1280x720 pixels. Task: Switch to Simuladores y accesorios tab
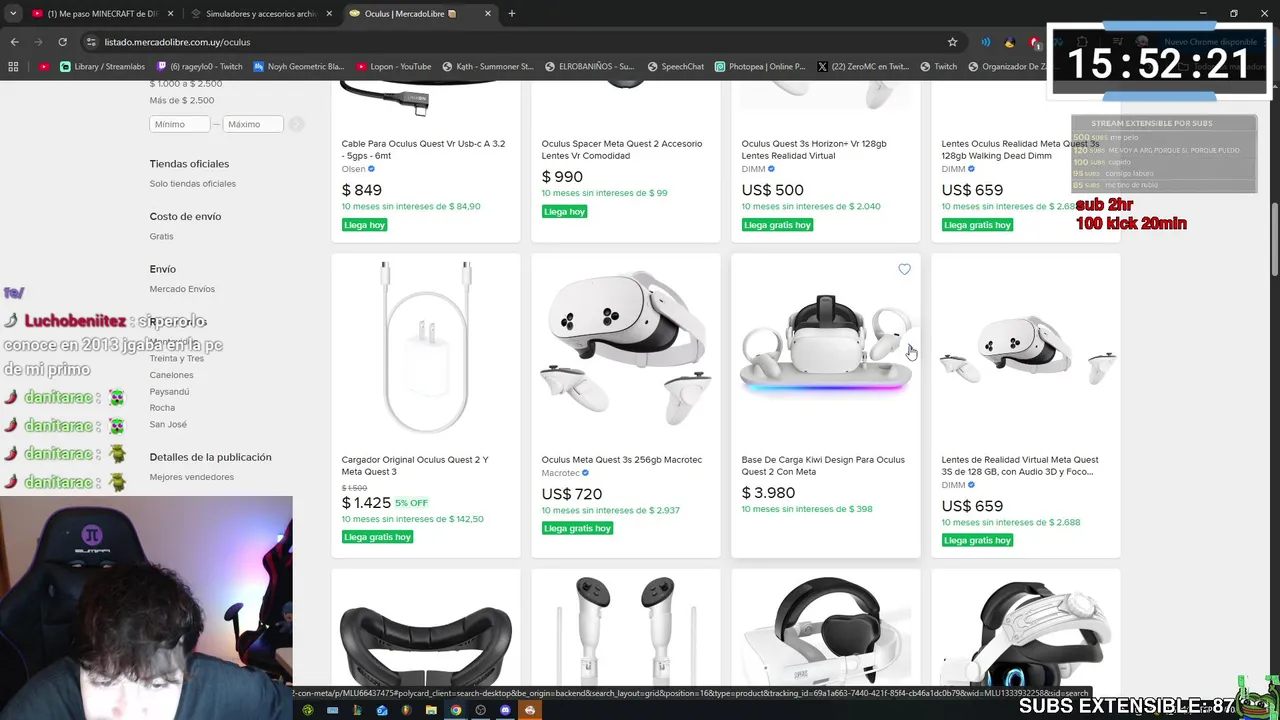260,14
